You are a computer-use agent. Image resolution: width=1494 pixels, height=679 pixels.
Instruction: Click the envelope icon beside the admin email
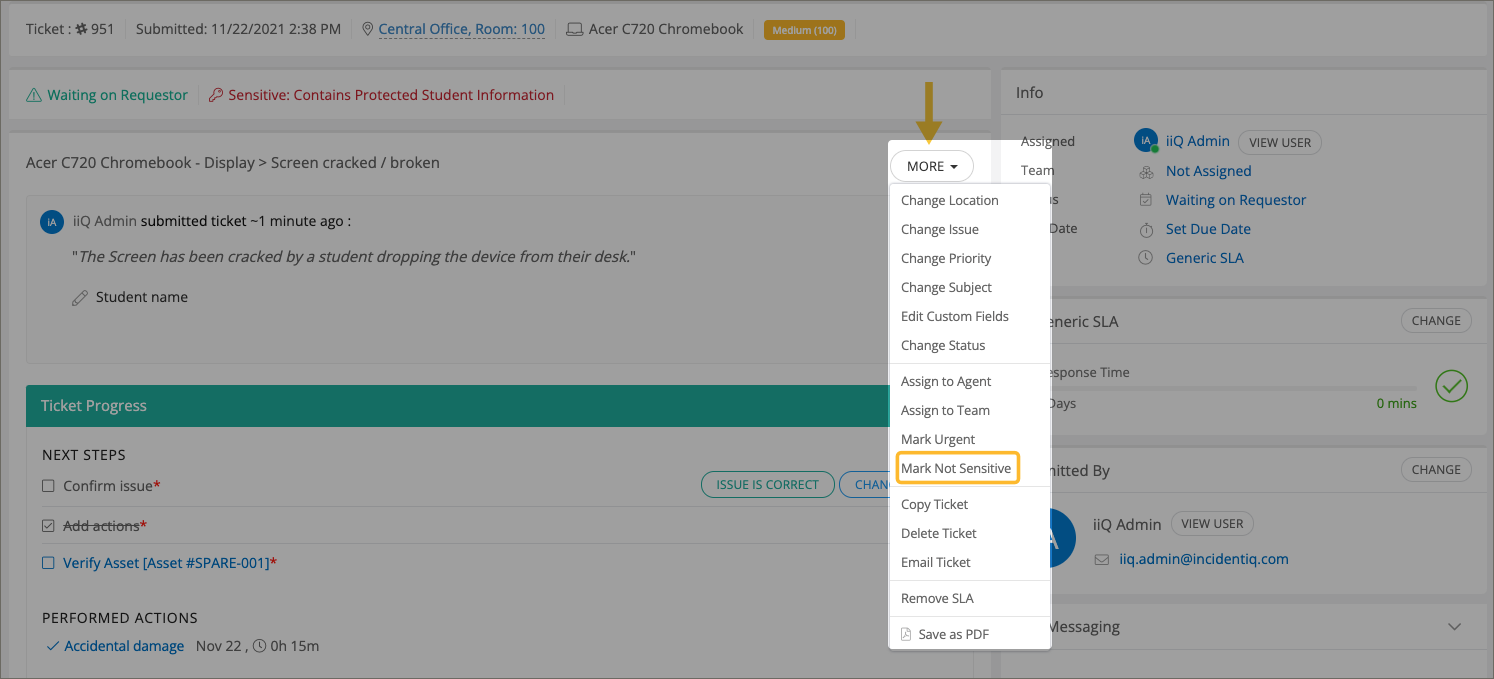pyautogui.click(x=1102, y=559)
